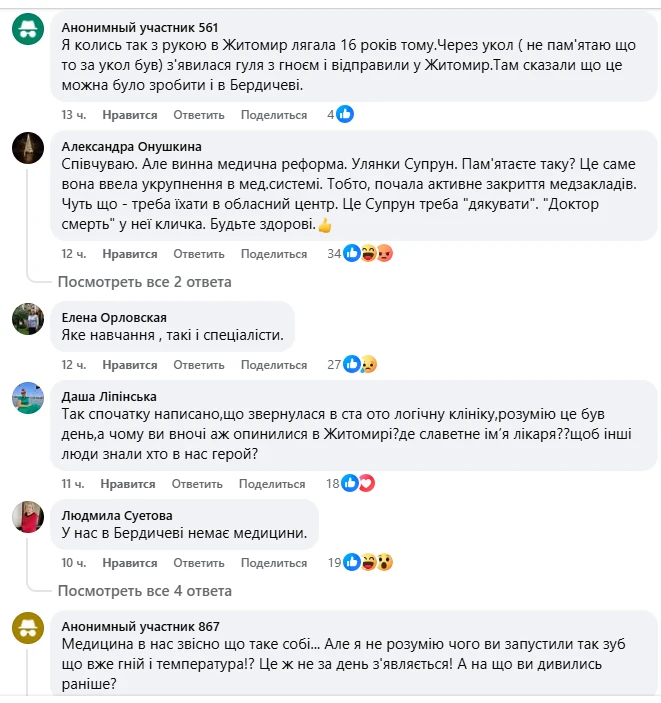Open Александра Онушкина's profile picture
The image size is (661, 703).
point(27,148)
